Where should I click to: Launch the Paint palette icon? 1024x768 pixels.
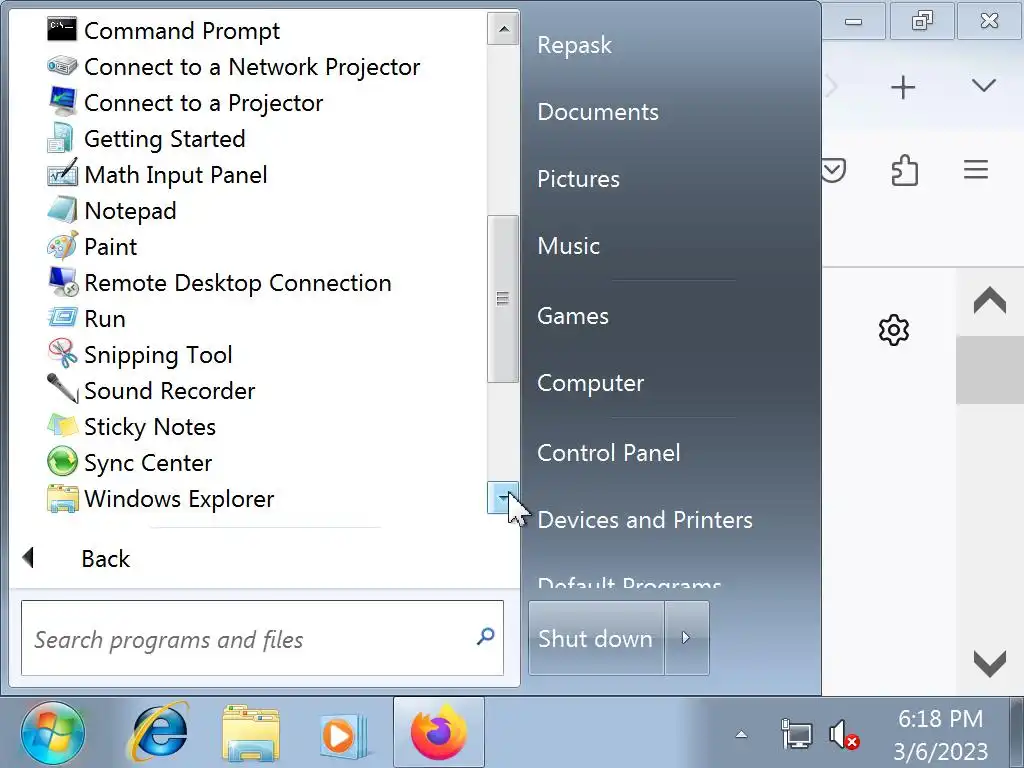coord(62,246)
